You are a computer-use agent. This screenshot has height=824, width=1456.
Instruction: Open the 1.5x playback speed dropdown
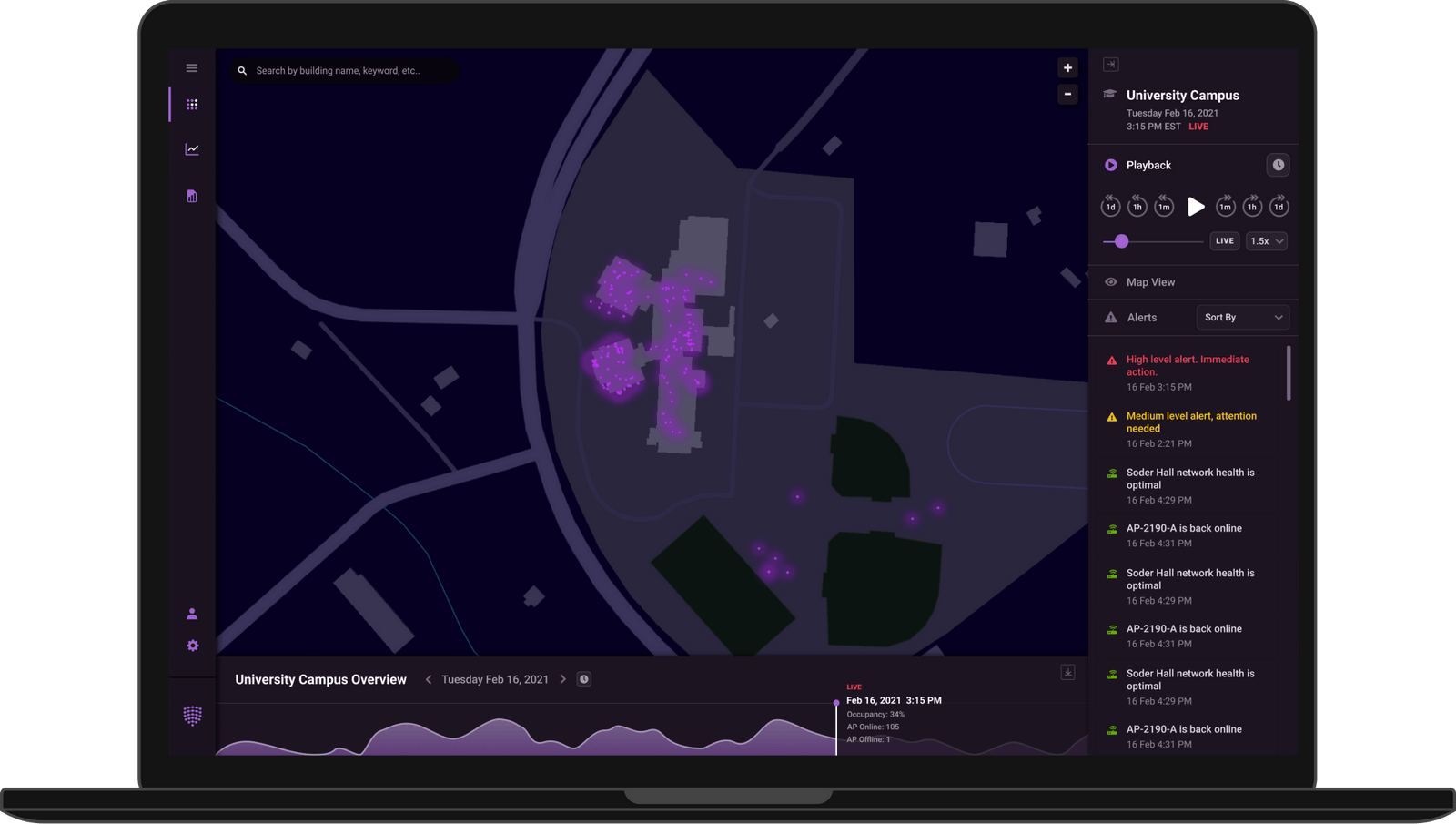(1266, 240)
